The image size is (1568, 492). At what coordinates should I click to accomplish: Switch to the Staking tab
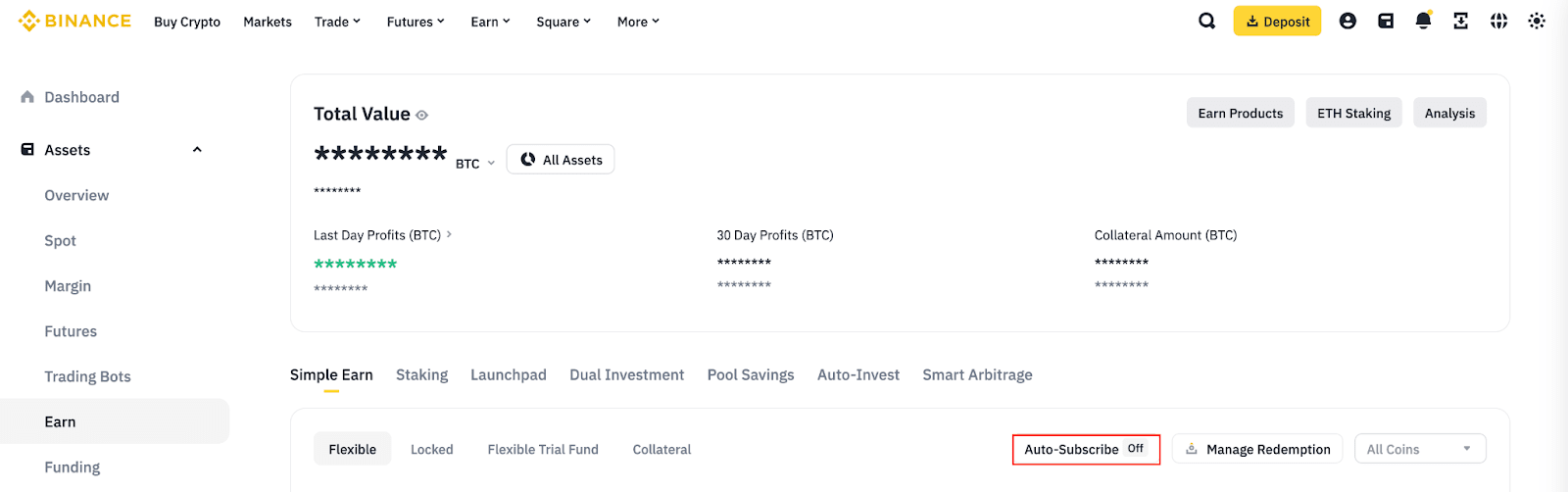pyautogui.click(x=421, y=374)
